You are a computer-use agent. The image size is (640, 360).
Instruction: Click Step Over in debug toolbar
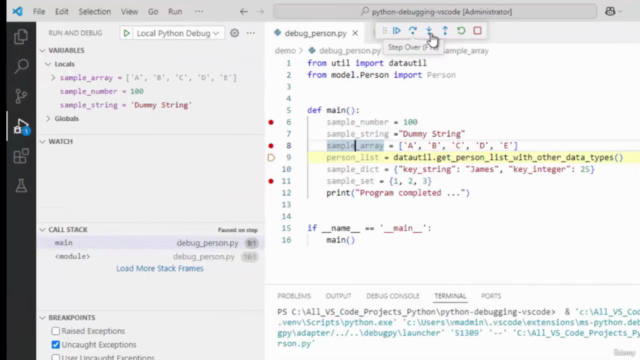(413, 31)
